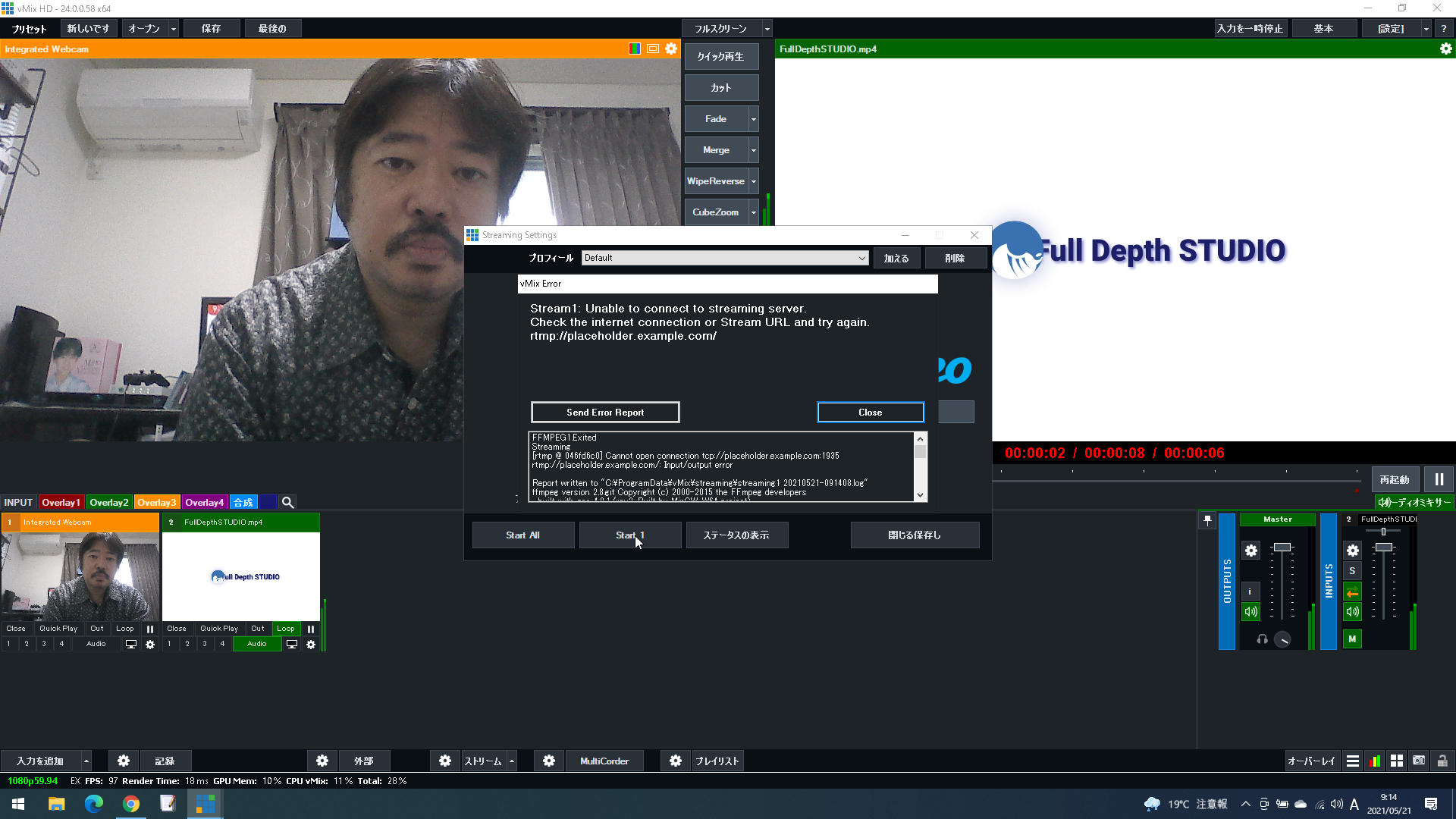Toggle audio meters icon at bottom right
Screen dimensions: 1456x819
click(1374, 761)
